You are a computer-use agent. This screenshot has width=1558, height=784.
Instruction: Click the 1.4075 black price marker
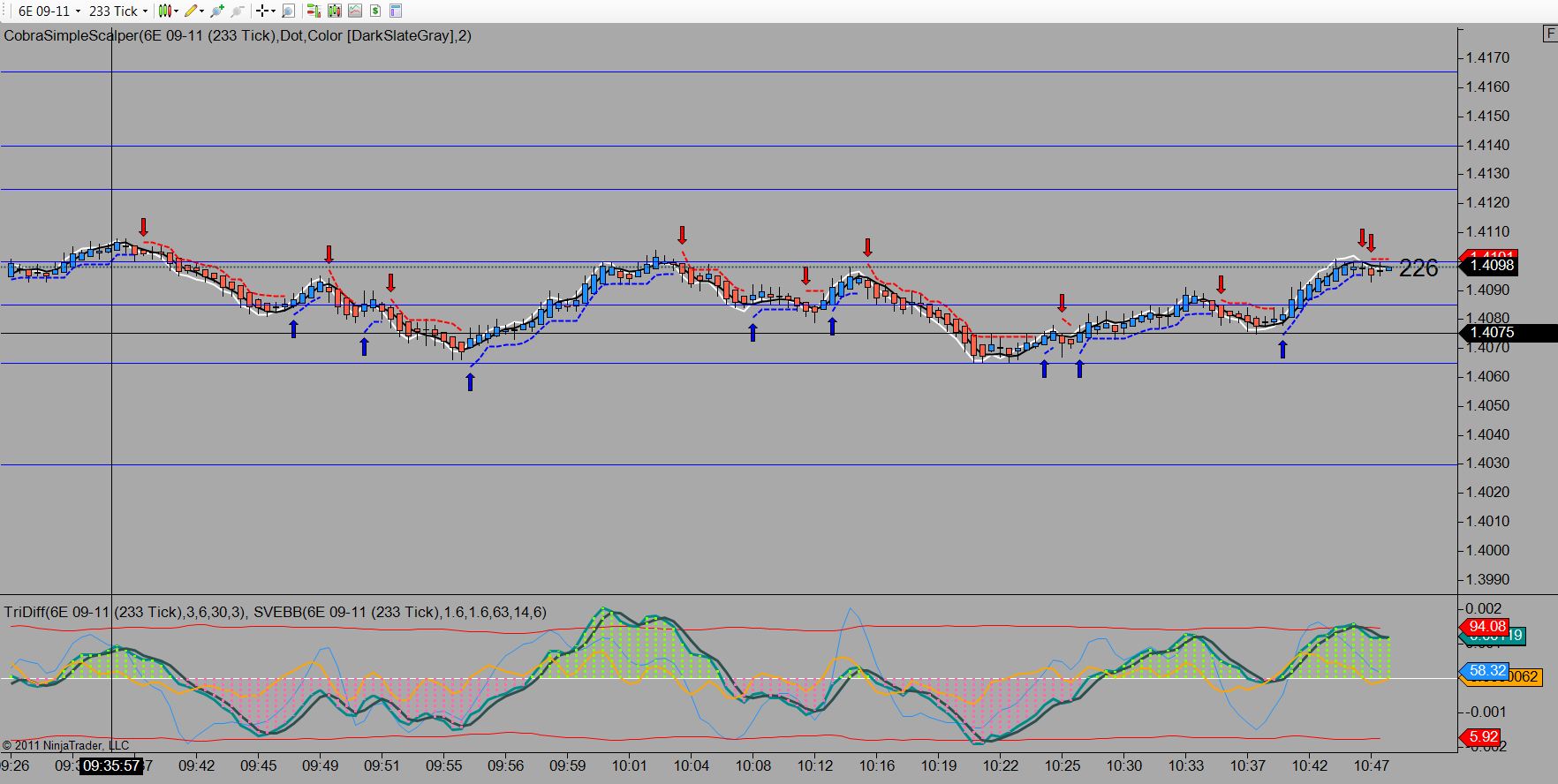tap(1507, 333)
